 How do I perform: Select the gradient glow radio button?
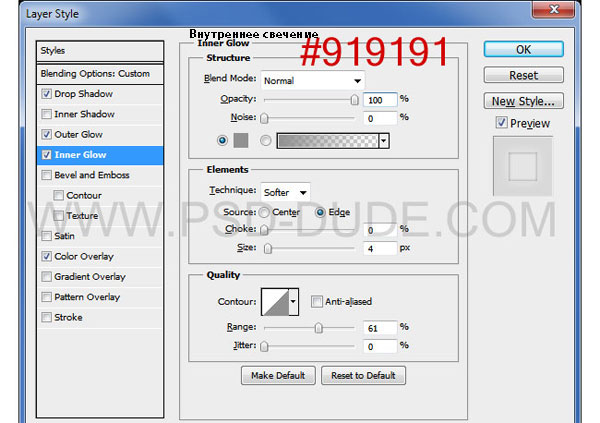[x=265, y=140]
